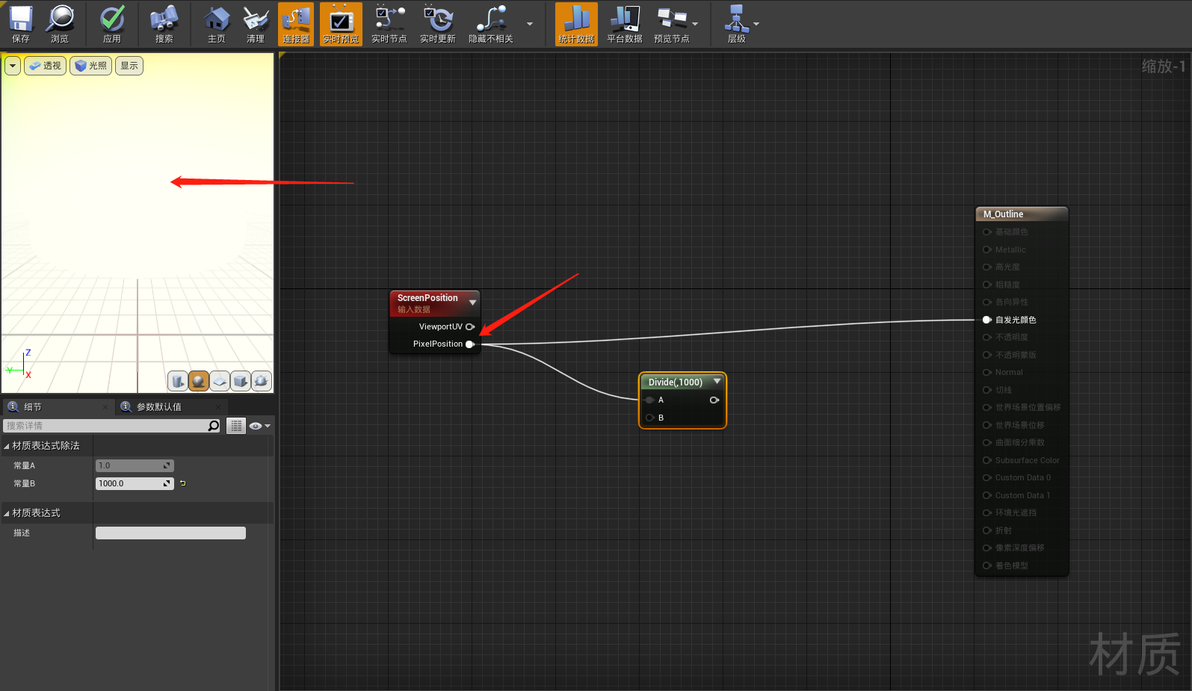
Task: Click the 描述 description text field
Action: point(170,533)
